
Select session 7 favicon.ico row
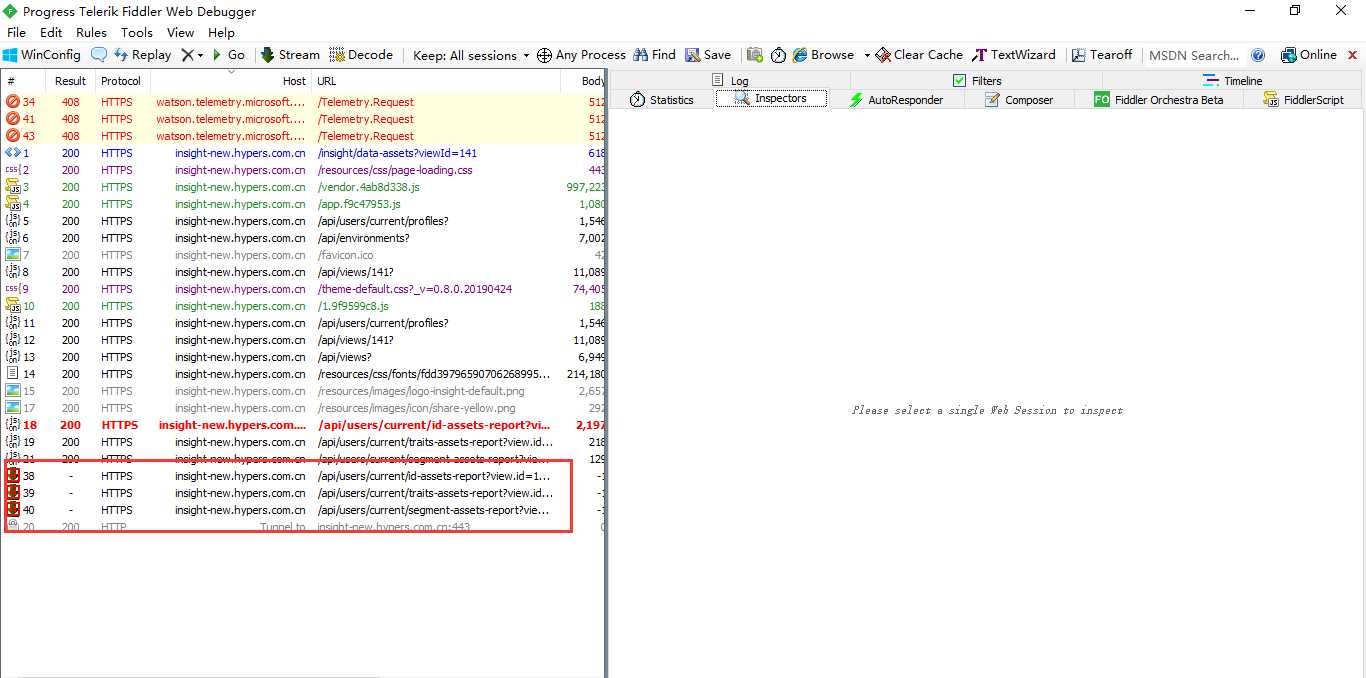click(304, 255)
